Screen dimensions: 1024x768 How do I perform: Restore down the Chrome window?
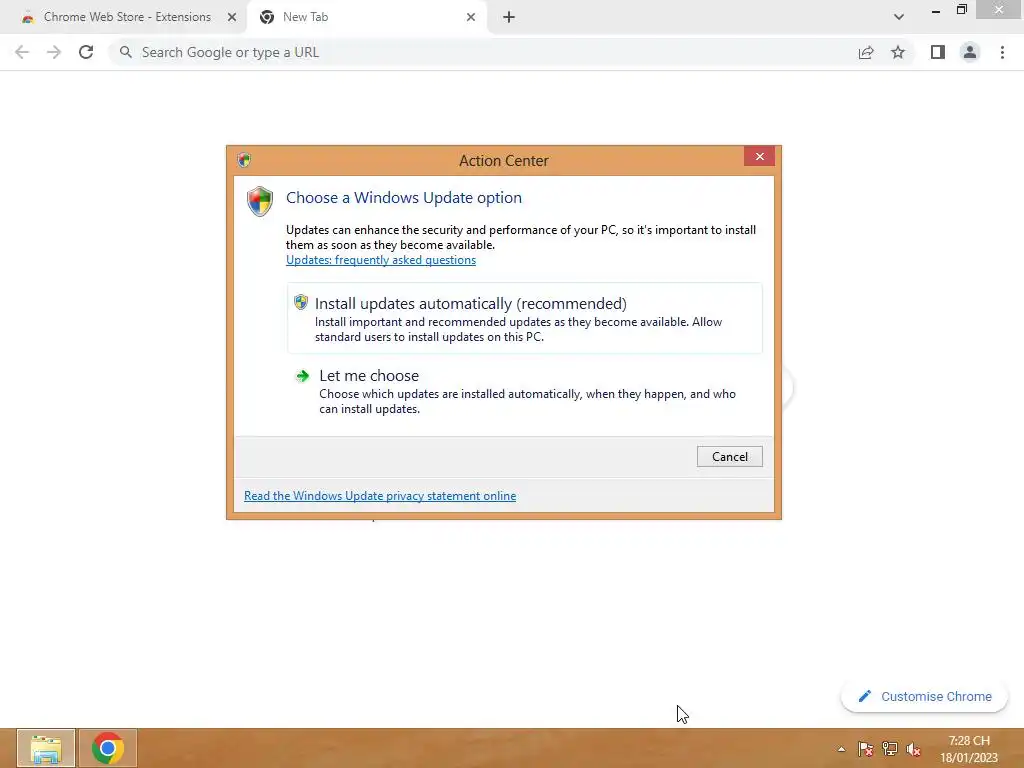[x=961, y=10]
